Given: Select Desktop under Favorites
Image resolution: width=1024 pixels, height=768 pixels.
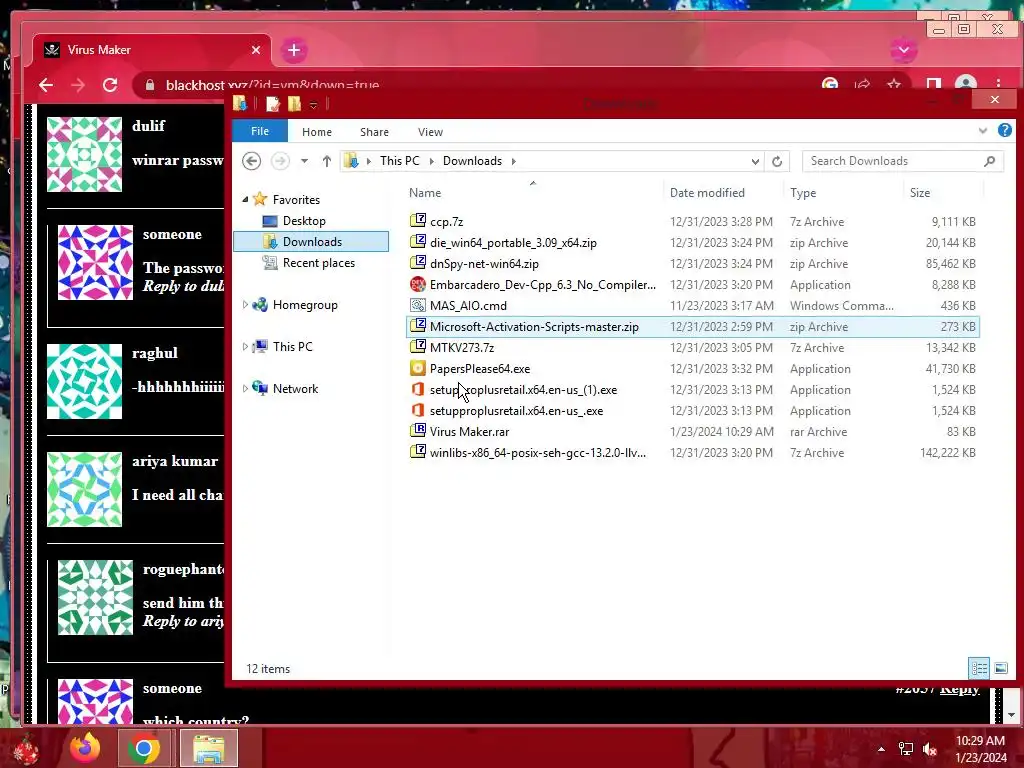Looking at the screenshot, I should click(304, 221).
